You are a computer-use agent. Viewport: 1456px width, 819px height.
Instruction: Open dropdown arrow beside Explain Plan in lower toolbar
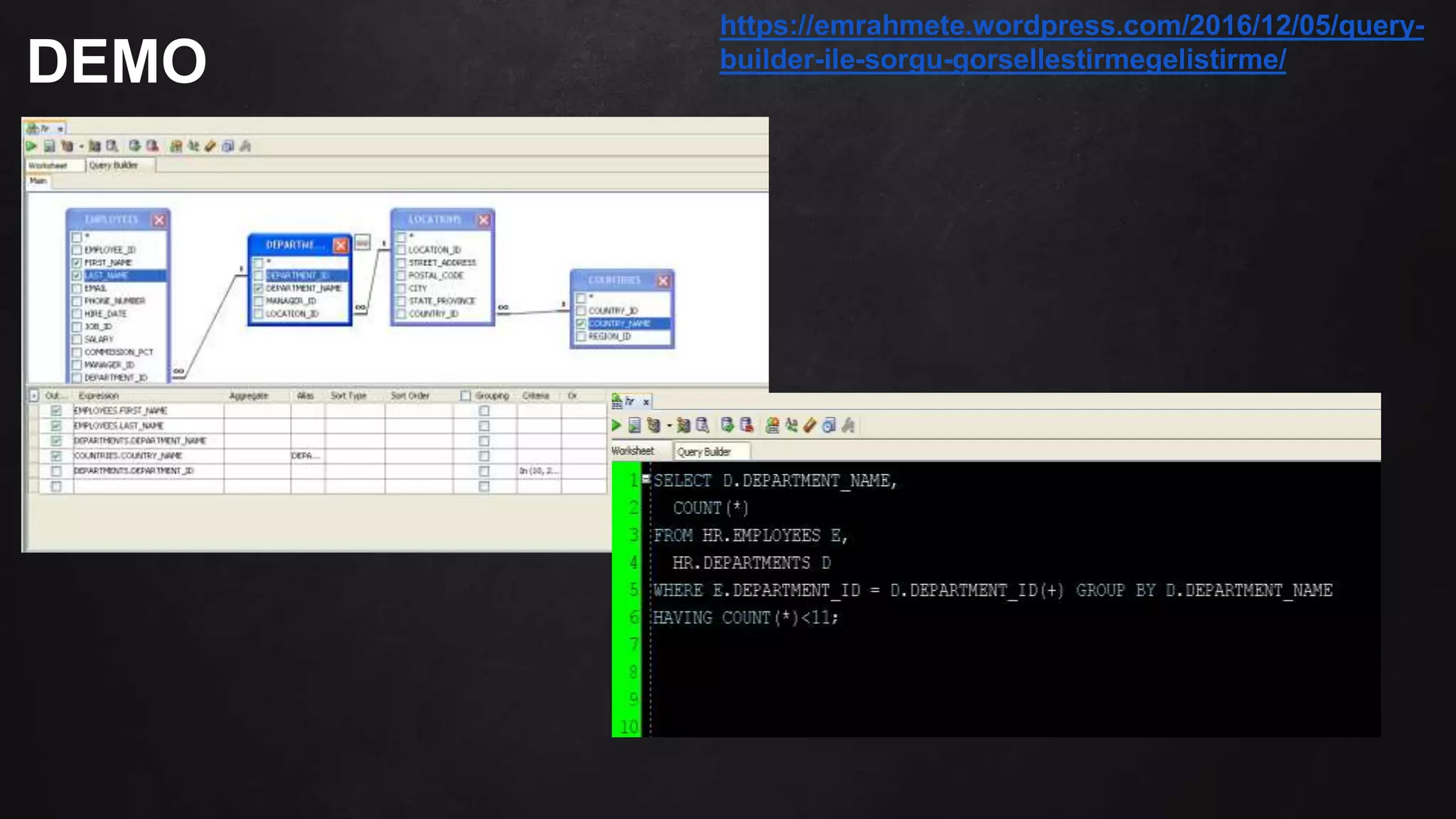[669, 426]
